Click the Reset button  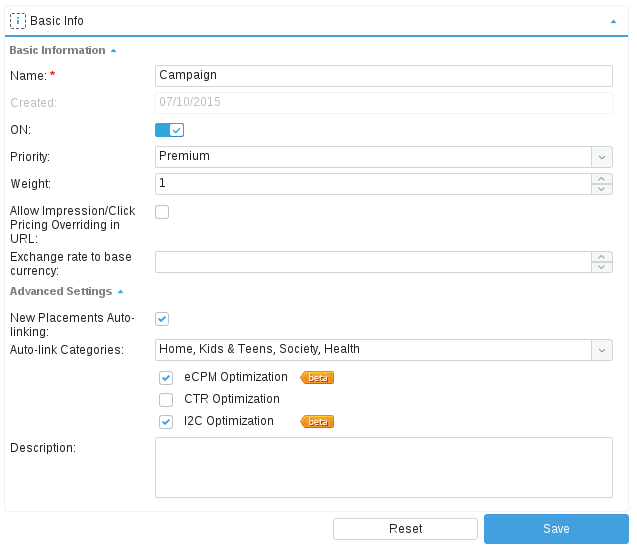(405, 529)
